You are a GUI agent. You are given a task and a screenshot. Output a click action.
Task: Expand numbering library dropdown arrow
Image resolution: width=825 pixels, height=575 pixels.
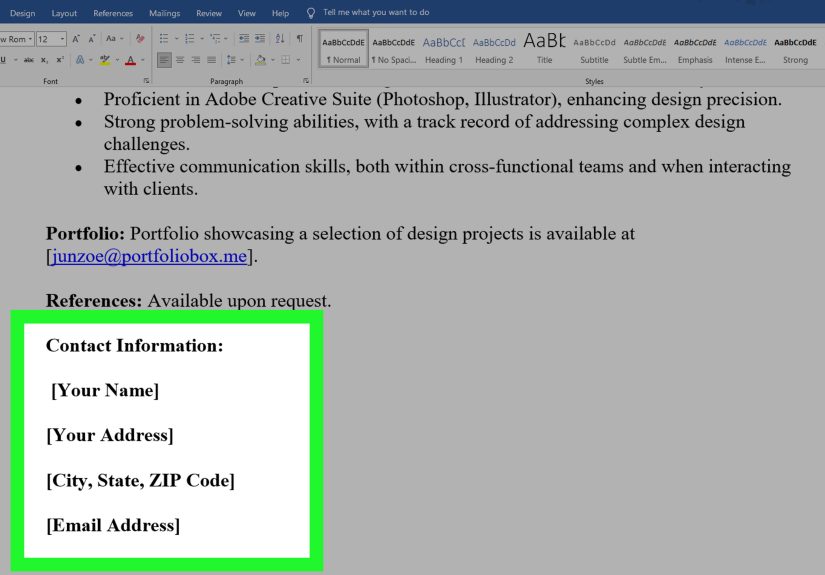[202, 39]
